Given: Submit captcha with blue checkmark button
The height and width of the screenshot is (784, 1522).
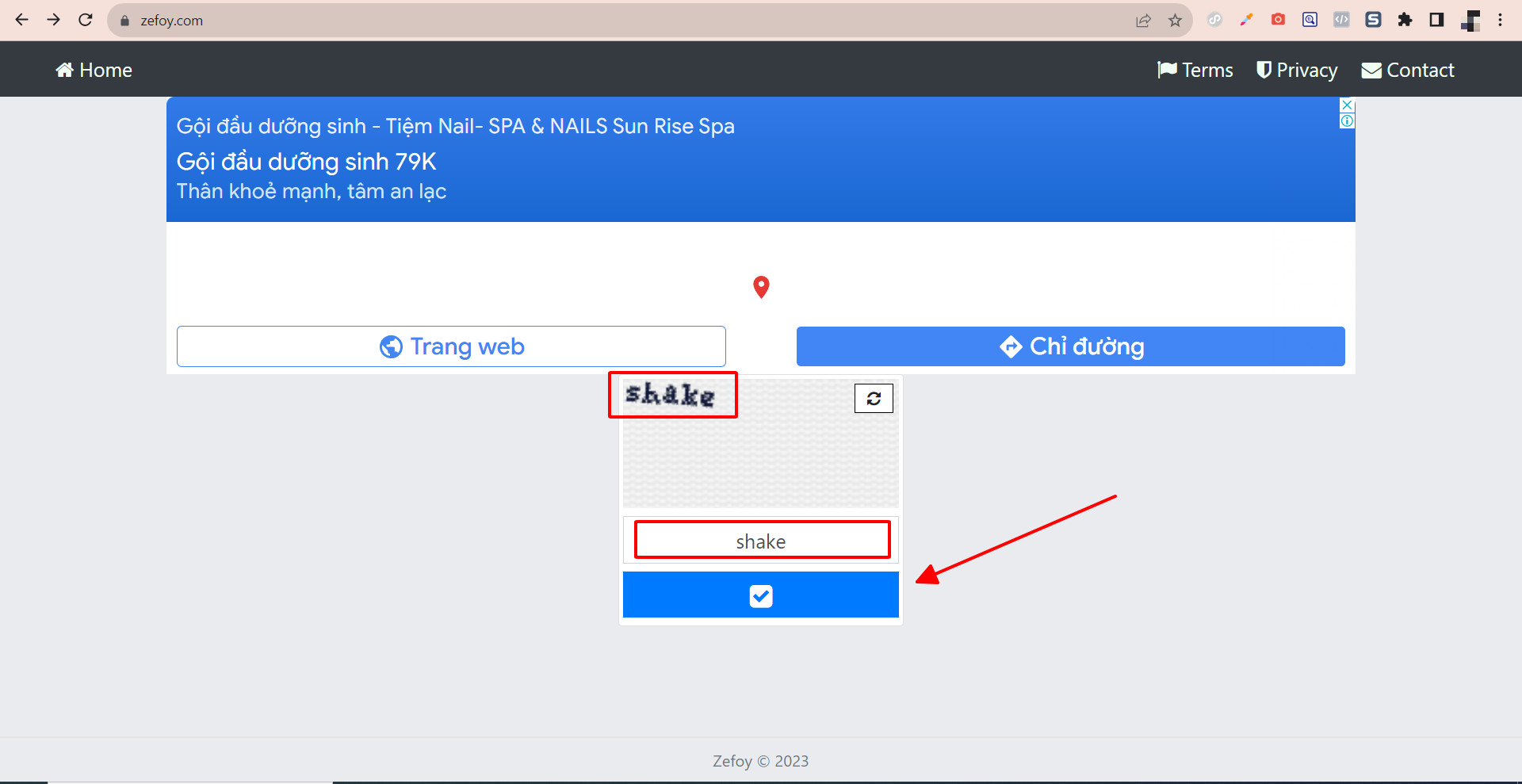Looking at the screenshot, I should (761, 595).
